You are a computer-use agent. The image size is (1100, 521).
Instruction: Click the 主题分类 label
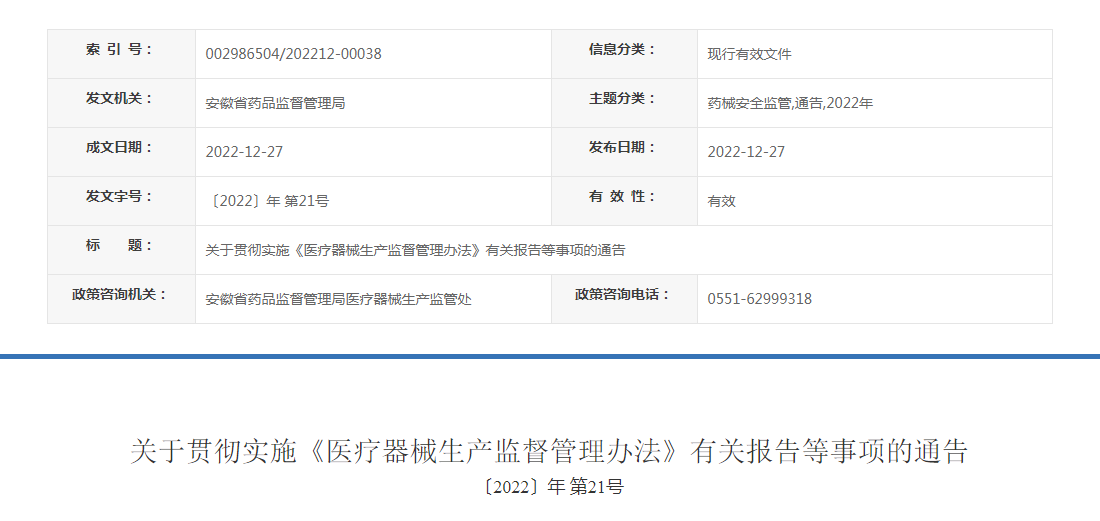(x=622, y=99)
